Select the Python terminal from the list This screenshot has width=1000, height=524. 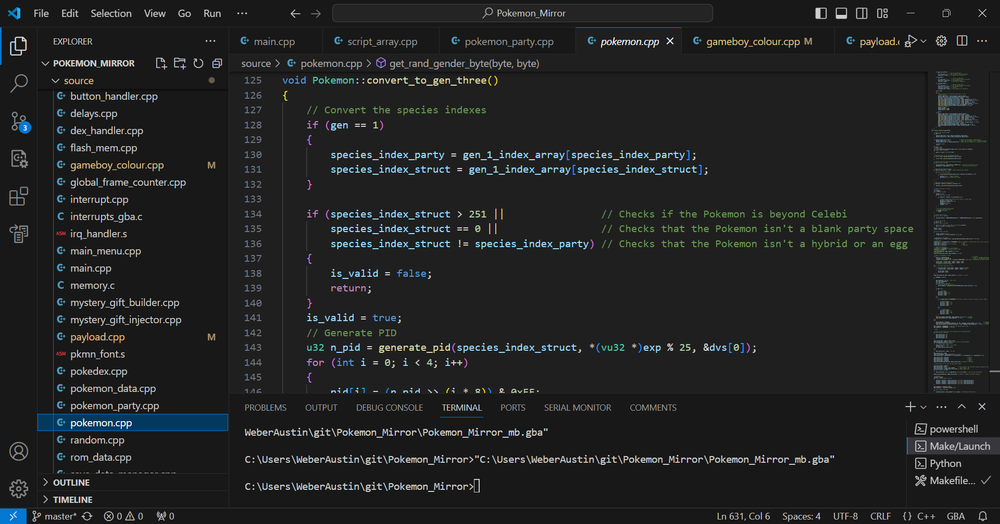coord(945,463)
